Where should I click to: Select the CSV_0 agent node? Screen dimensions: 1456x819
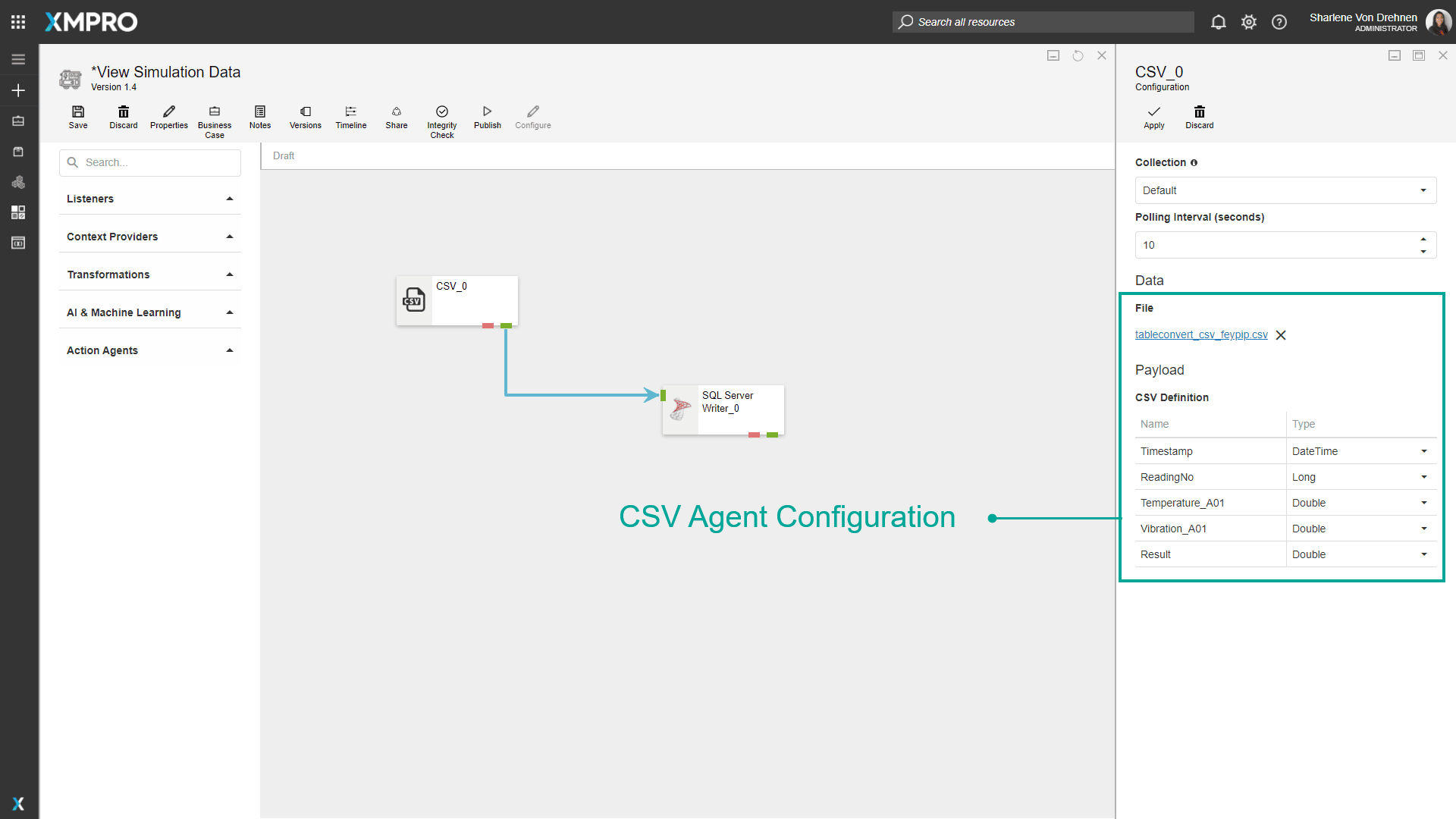[457, 301]
